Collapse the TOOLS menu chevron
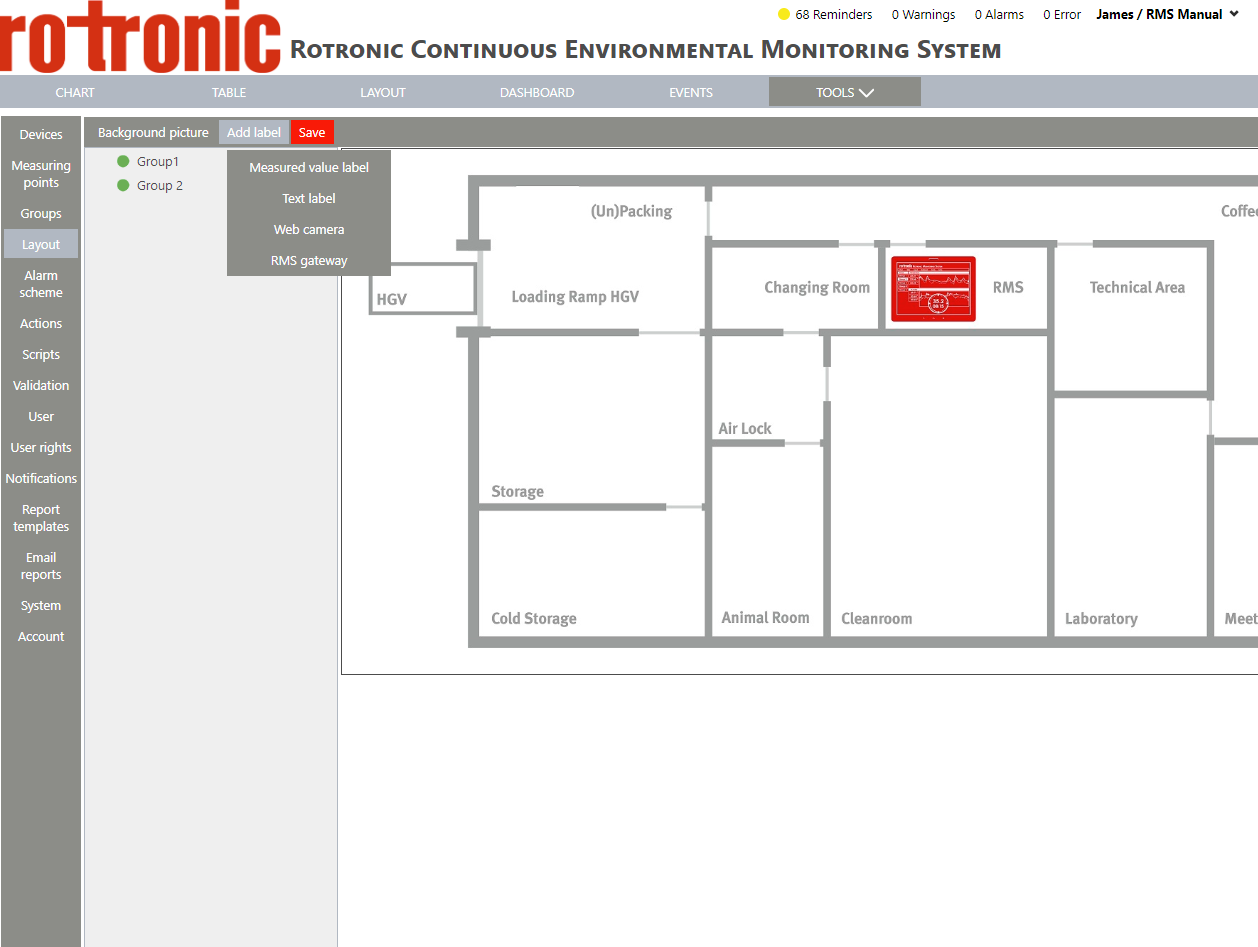Screen dimensions: 1258x947 click(866, 93)
